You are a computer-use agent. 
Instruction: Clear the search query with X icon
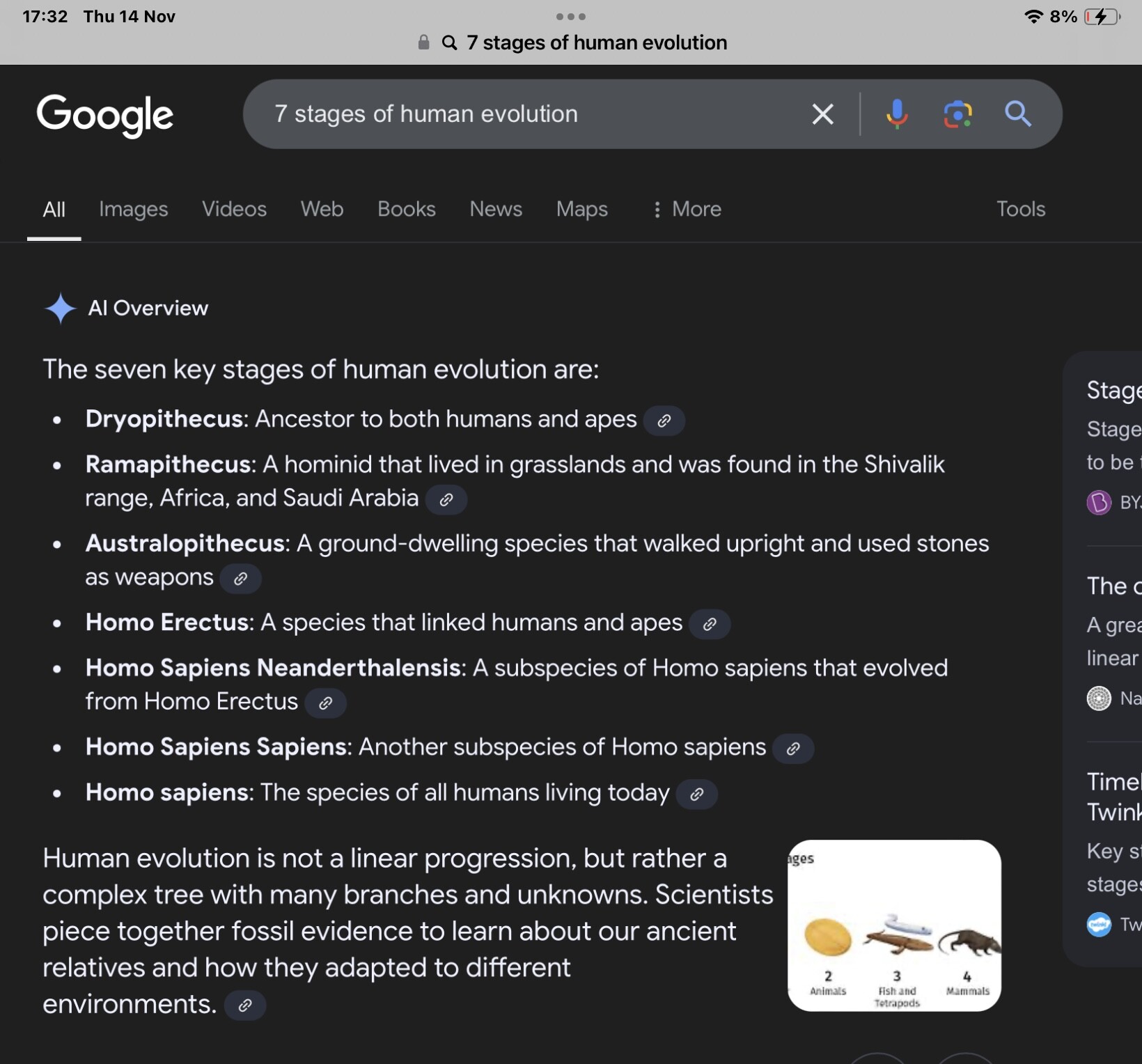pyautogui.click(x=822, y=114)
